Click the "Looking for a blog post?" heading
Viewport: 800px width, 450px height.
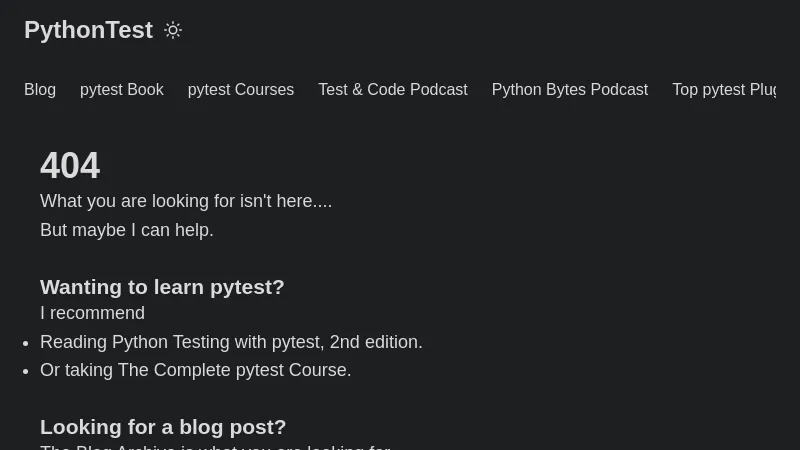163,427
